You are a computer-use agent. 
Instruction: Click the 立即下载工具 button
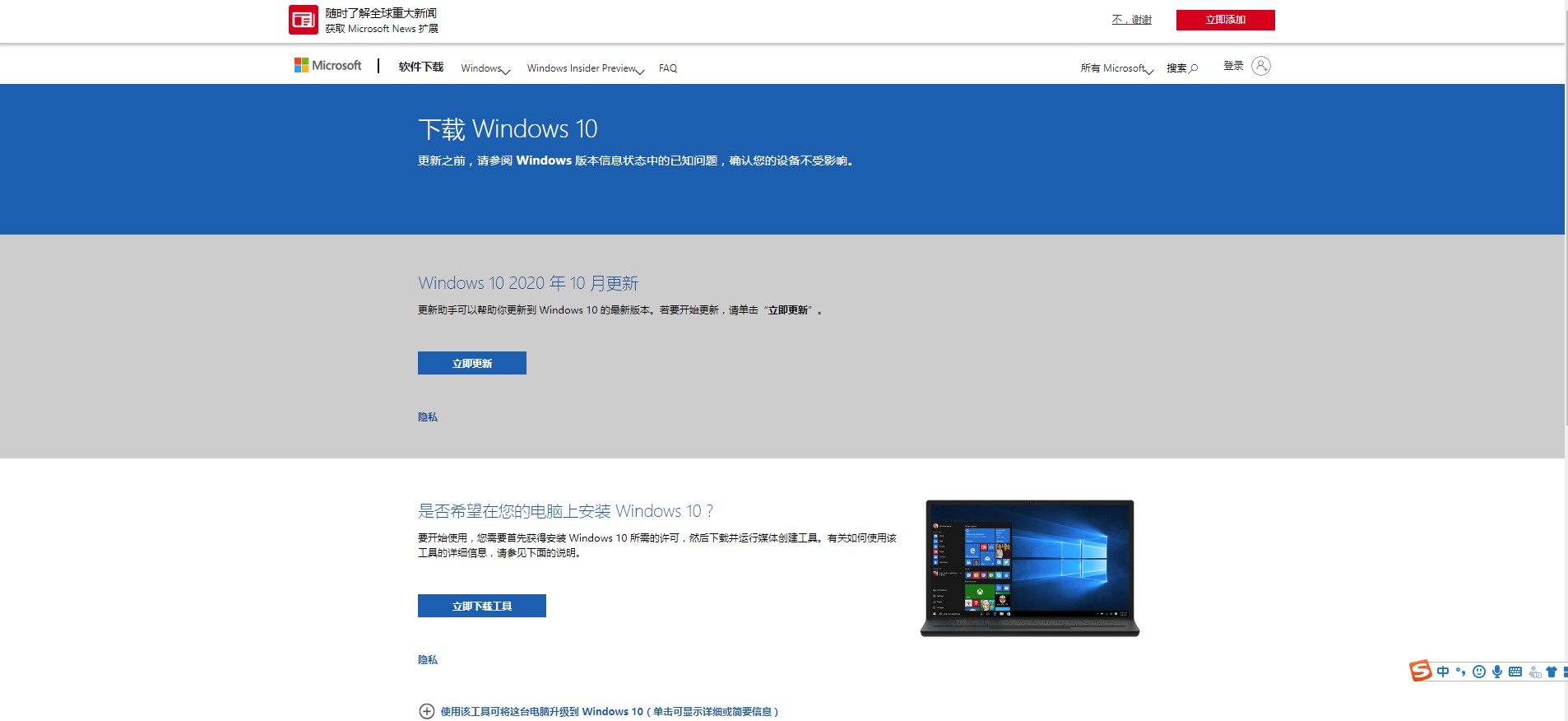click(482, 606)
